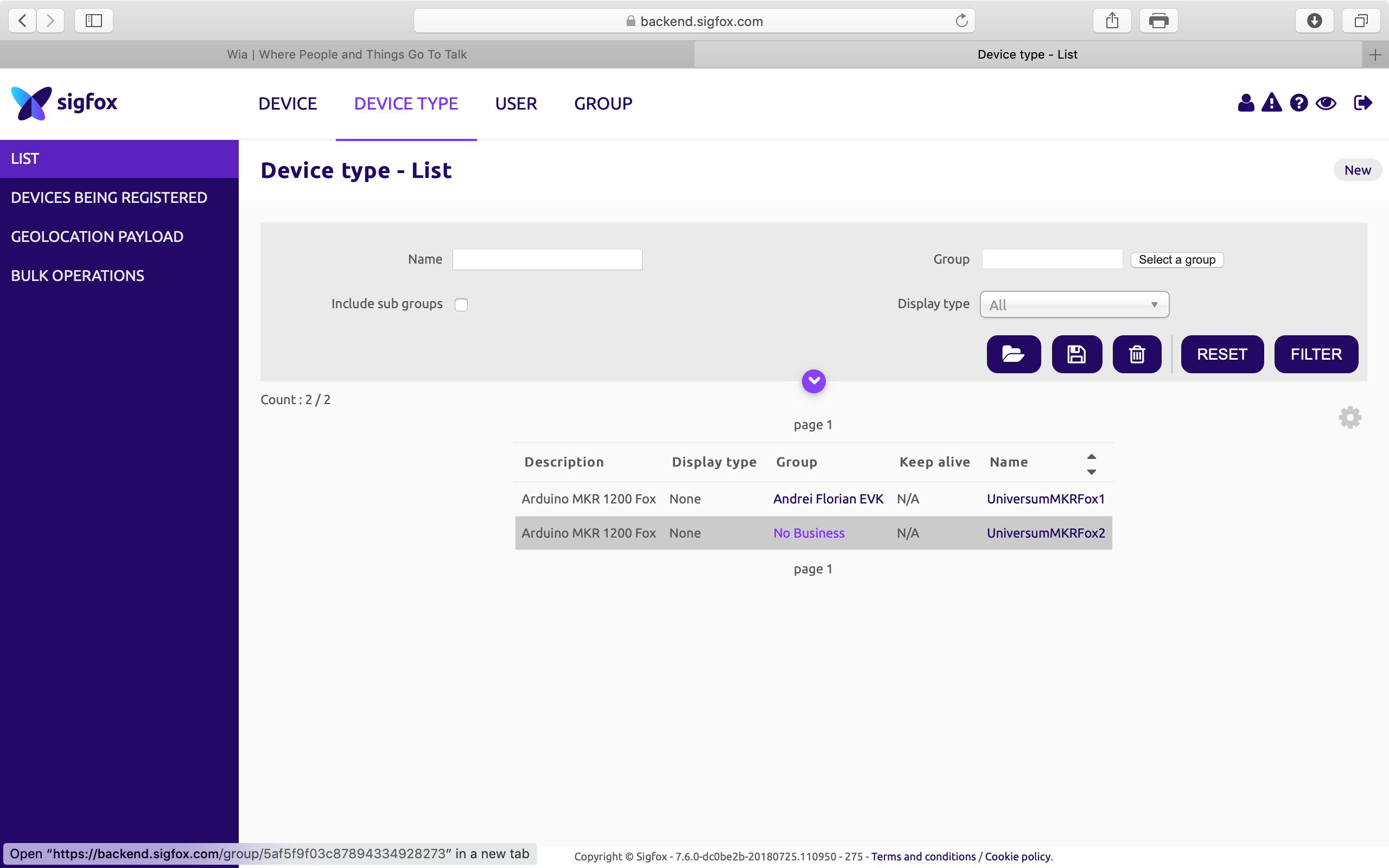Toggle the eye visibility icon in header
This screenshot has width=1389, height=868.
tap(1326, 103)
